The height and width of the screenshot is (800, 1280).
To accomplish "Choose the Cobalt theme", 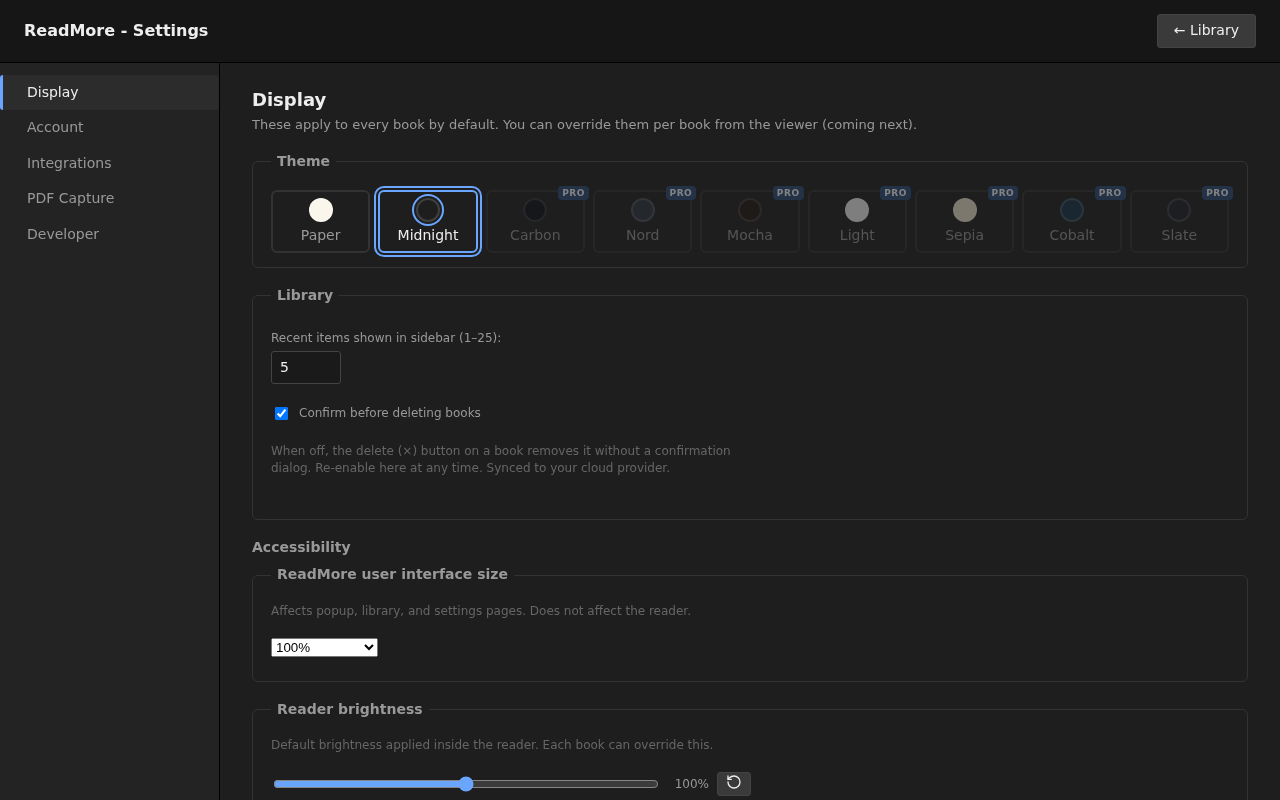I will point(1072,222).
